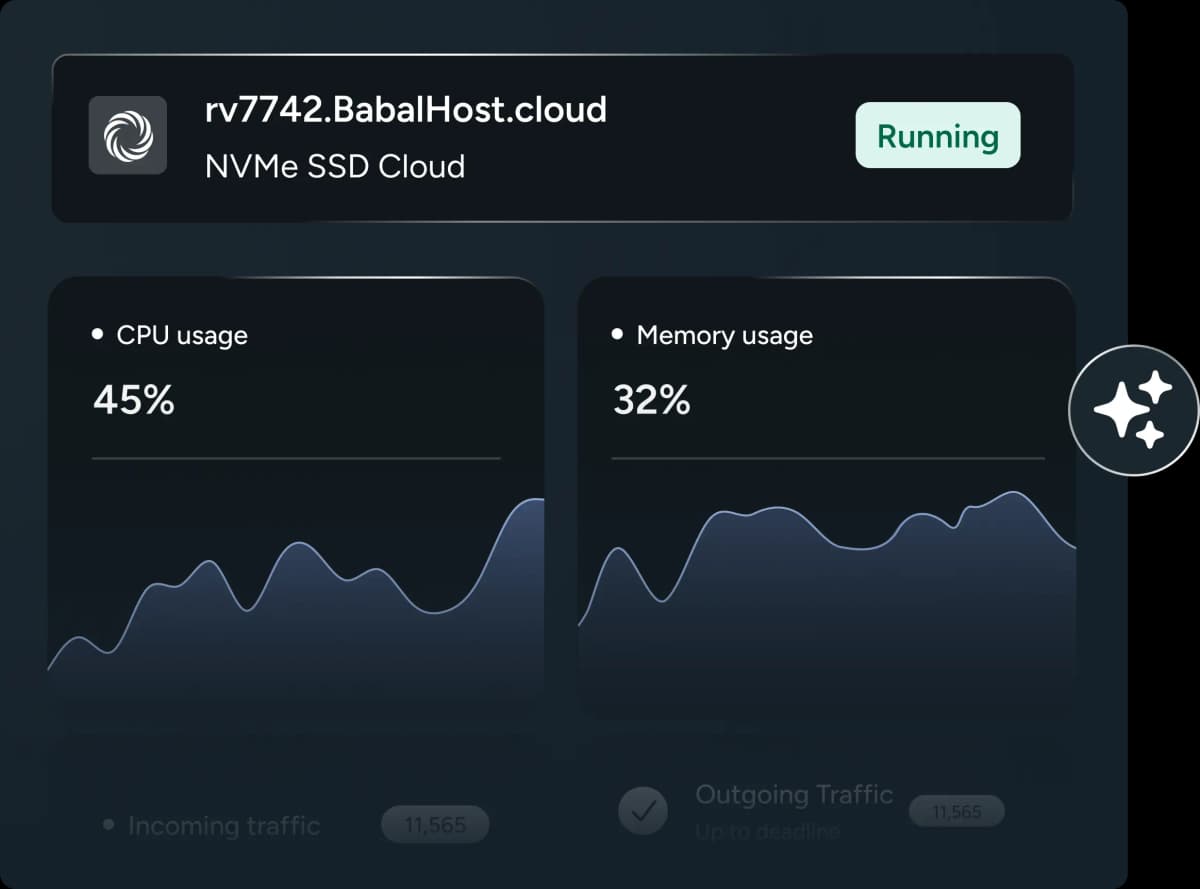Click the Memory usage label

[x=724, y=335]
